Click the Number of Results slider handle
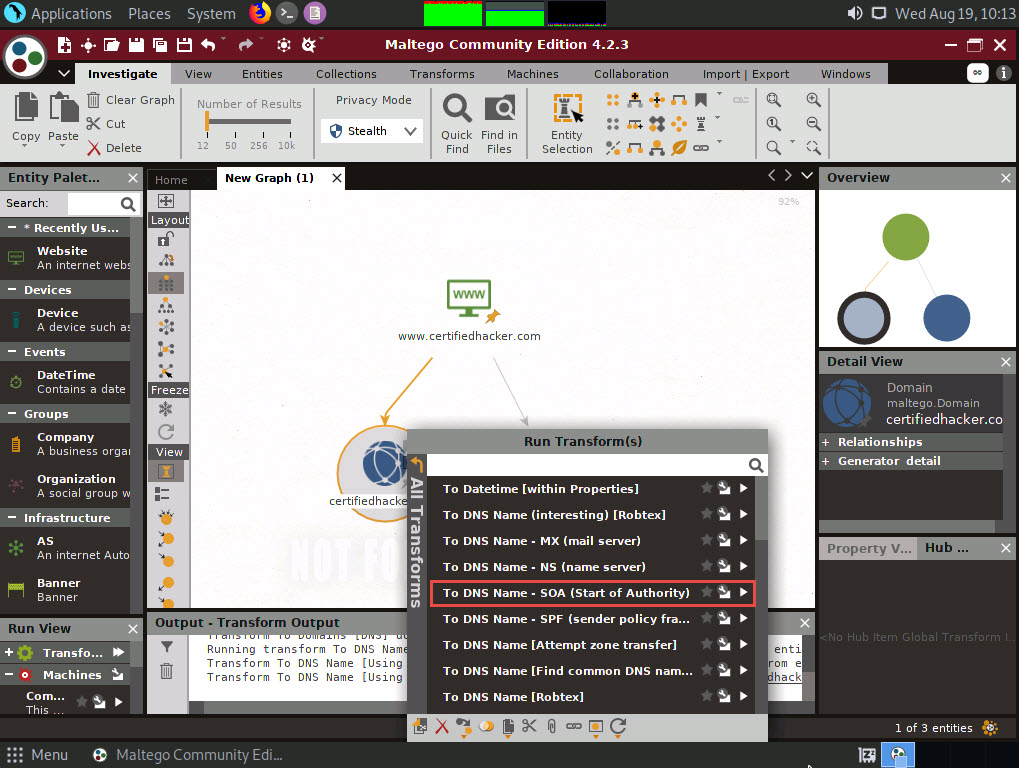1019x768 pixels. point(207,121)
